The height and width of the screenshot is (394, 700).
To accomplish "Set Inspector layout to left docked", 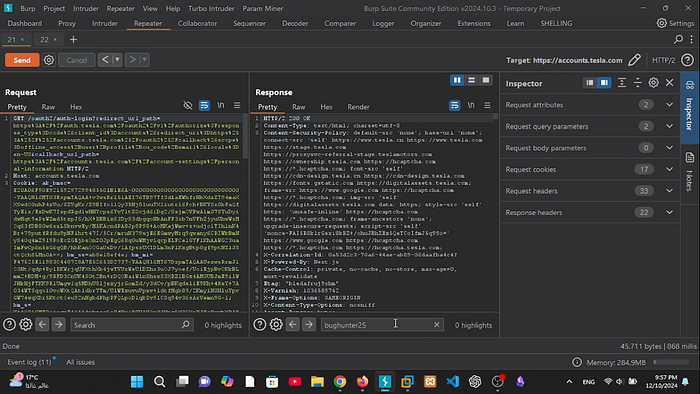I will pos(590,83).
